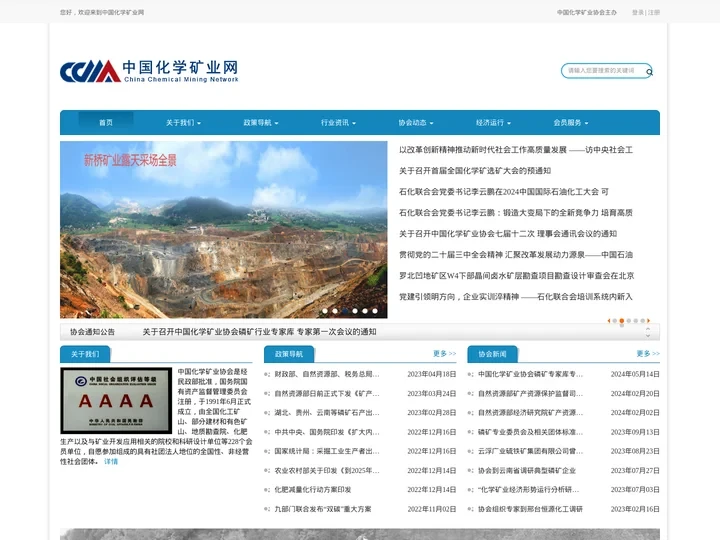The width and height of the screenshot is (720, 540).
Task: Go to 首页 in the navigation bar
Action: (x=106, y=122)
